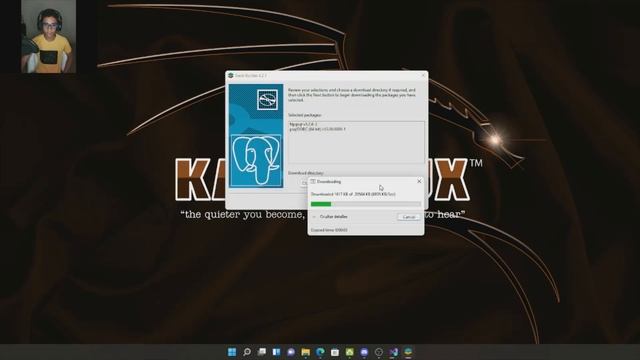Expand the download details chevron
Screen dimensions: 640x360
click(314, 217)
